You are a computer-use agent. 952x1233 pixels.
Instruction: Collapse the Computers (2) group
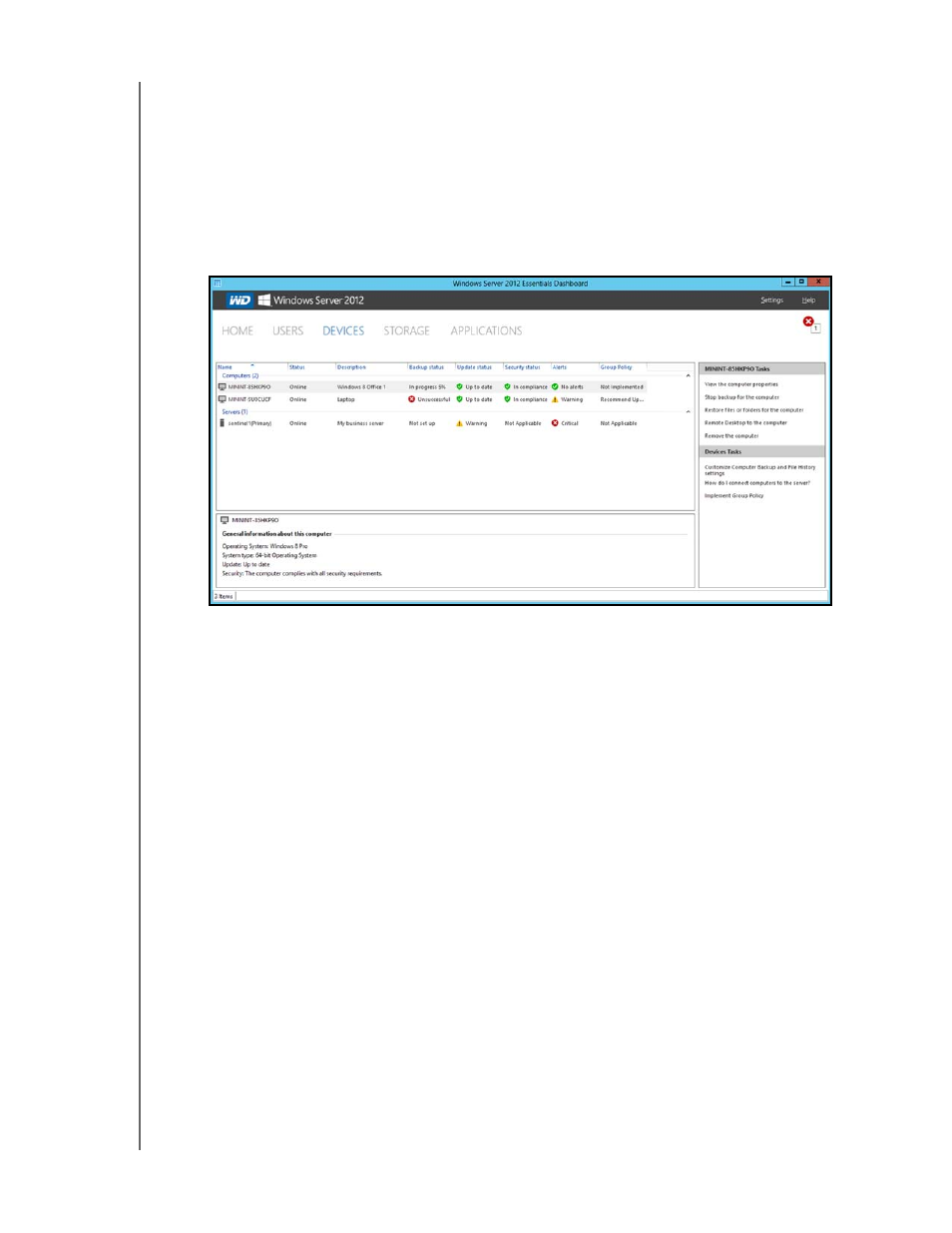(688, 376)
